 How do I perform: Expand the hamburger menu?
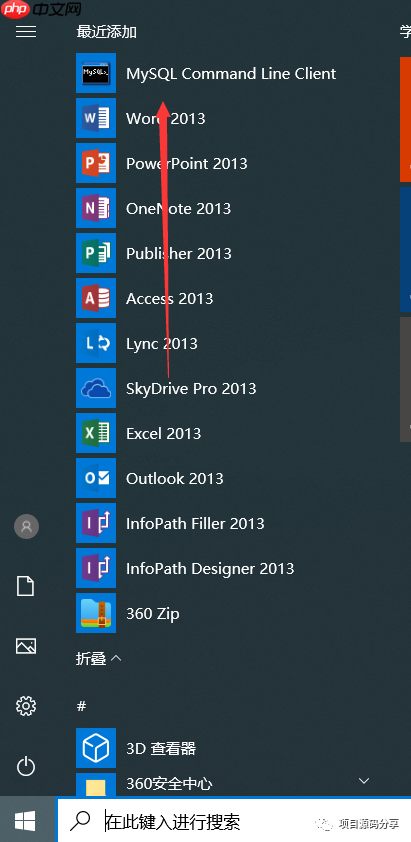[26, 32]
